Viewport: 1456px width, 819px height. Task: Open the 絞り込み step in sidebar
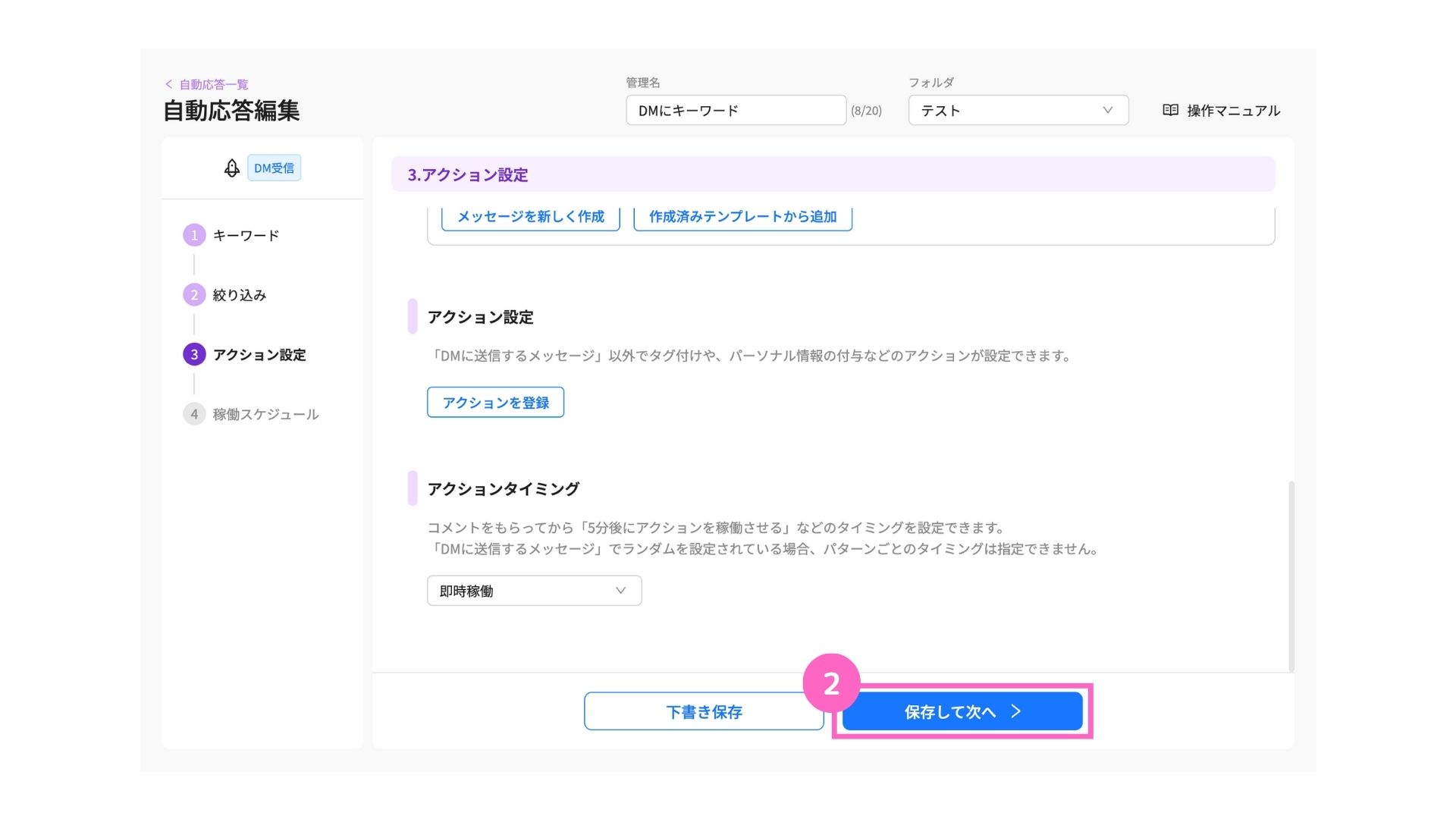(x=240, y=295)
